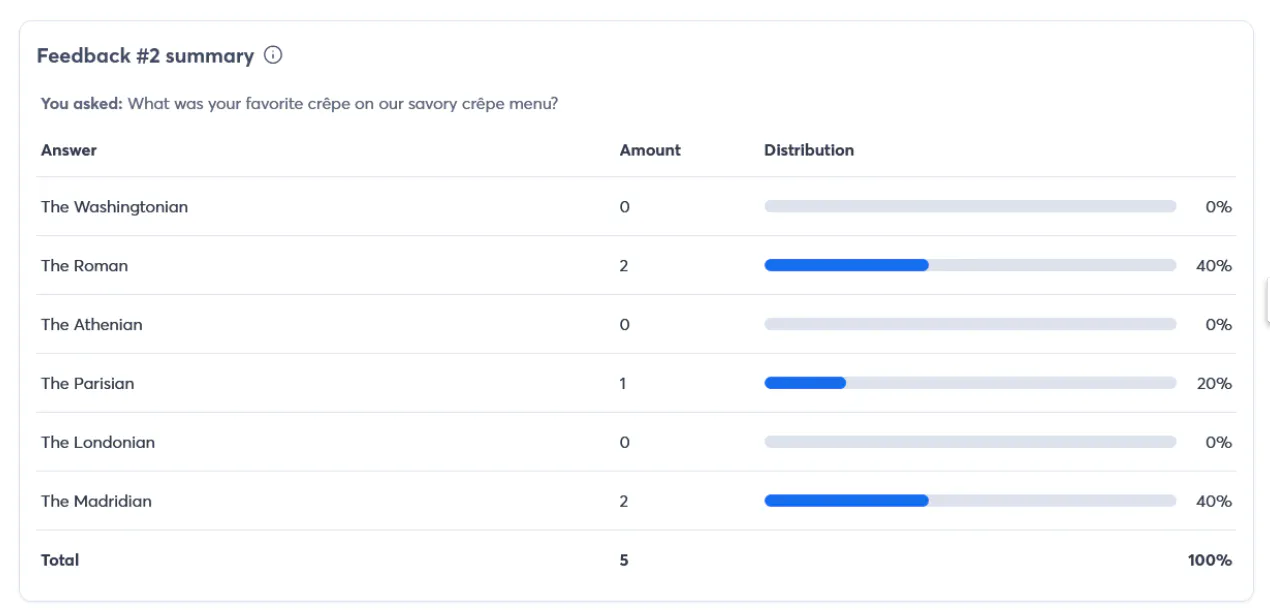Select The Londonian answer label
The height and width of the screenshot is (614, 1270).
click(x=97, y=442)
